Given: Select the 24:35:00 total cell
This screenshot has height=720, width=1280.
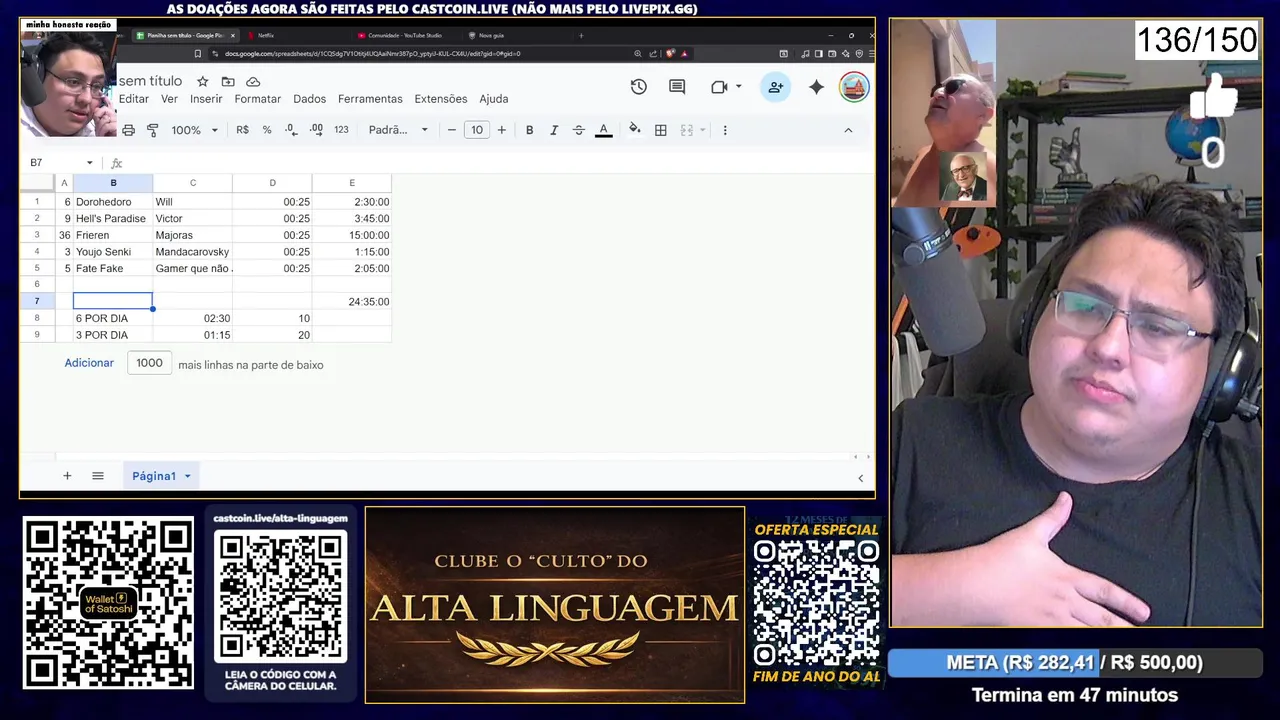Looking at the screenshot, I should click(352, 301).
